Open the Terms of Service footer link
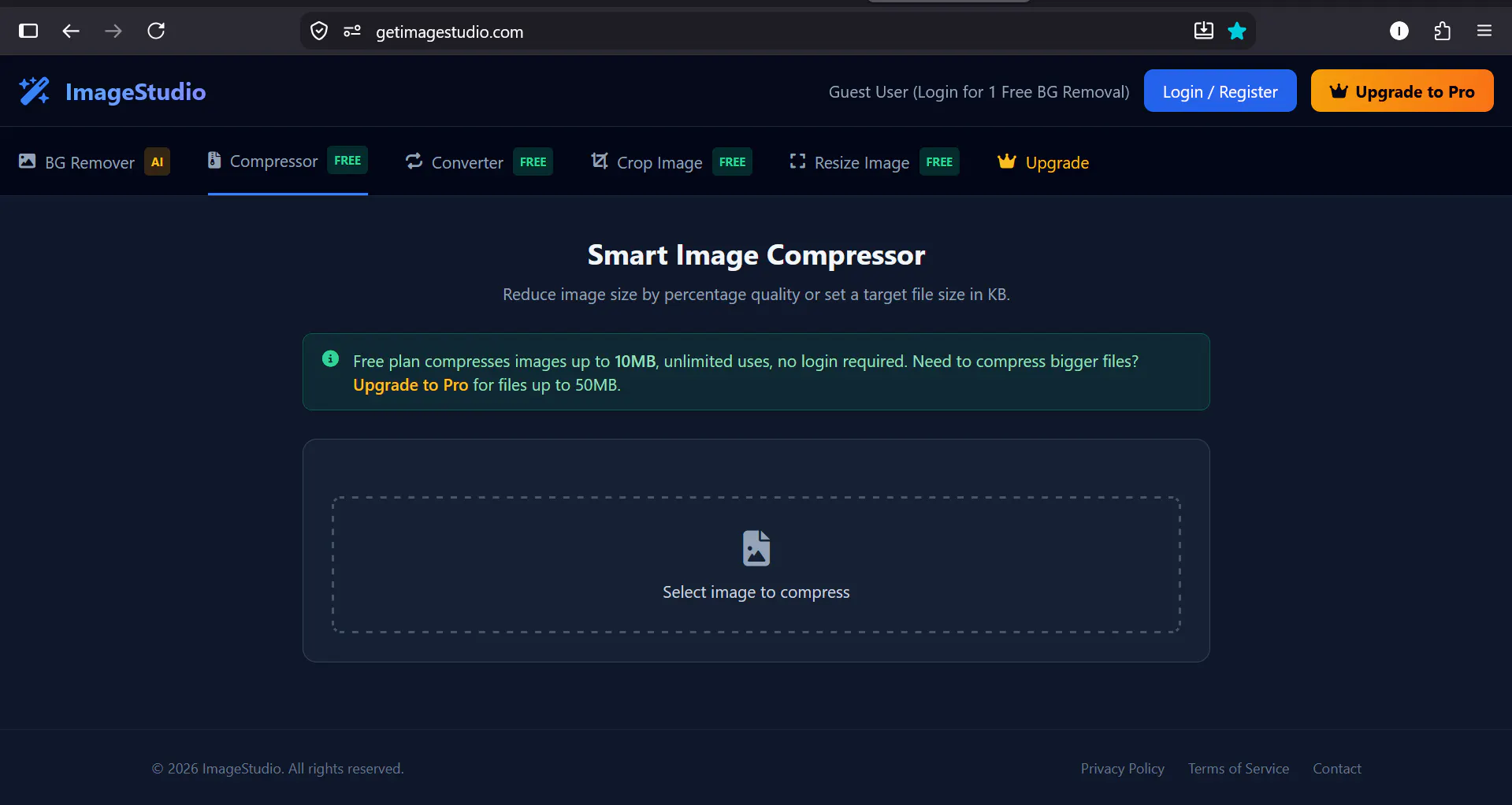This screenshot has height=805, width=1512. (x=1239, y=769)
